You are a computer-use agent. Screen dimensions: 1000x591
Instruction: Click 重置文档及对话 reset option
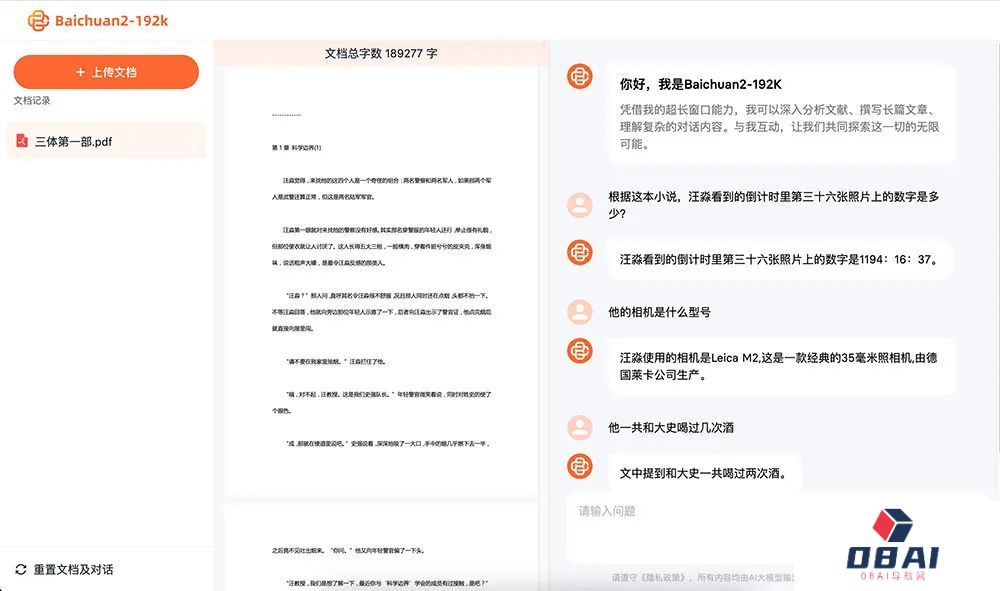coord(73,570)
